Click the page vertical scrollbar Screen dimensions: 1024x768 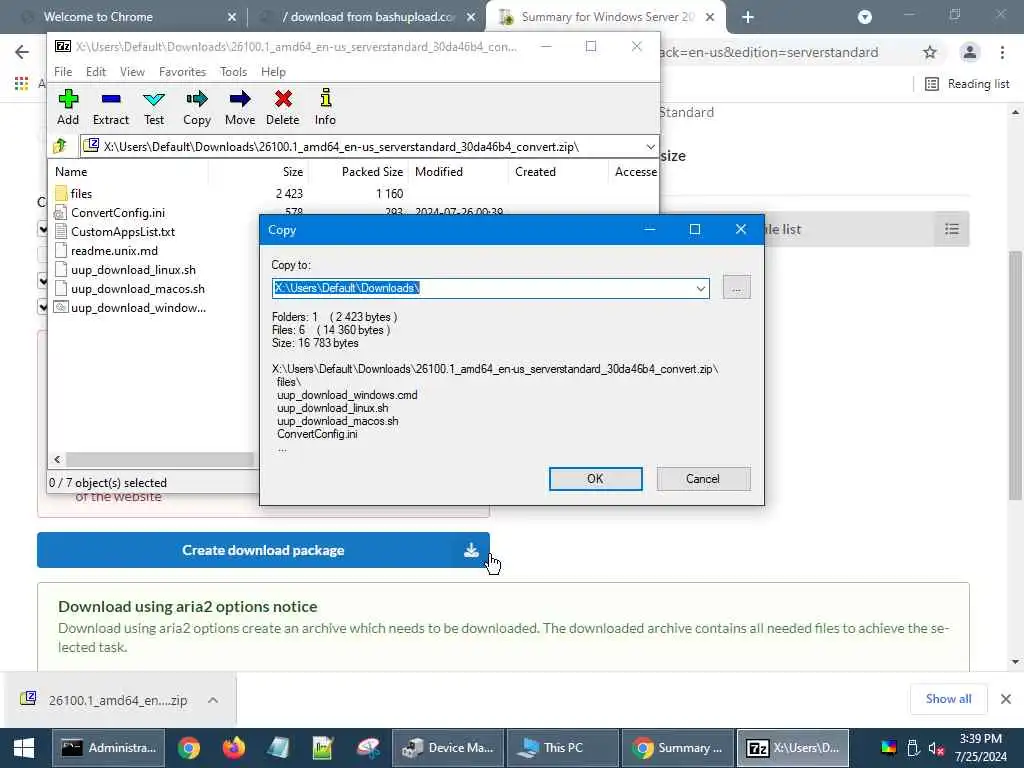point(1015,375)
